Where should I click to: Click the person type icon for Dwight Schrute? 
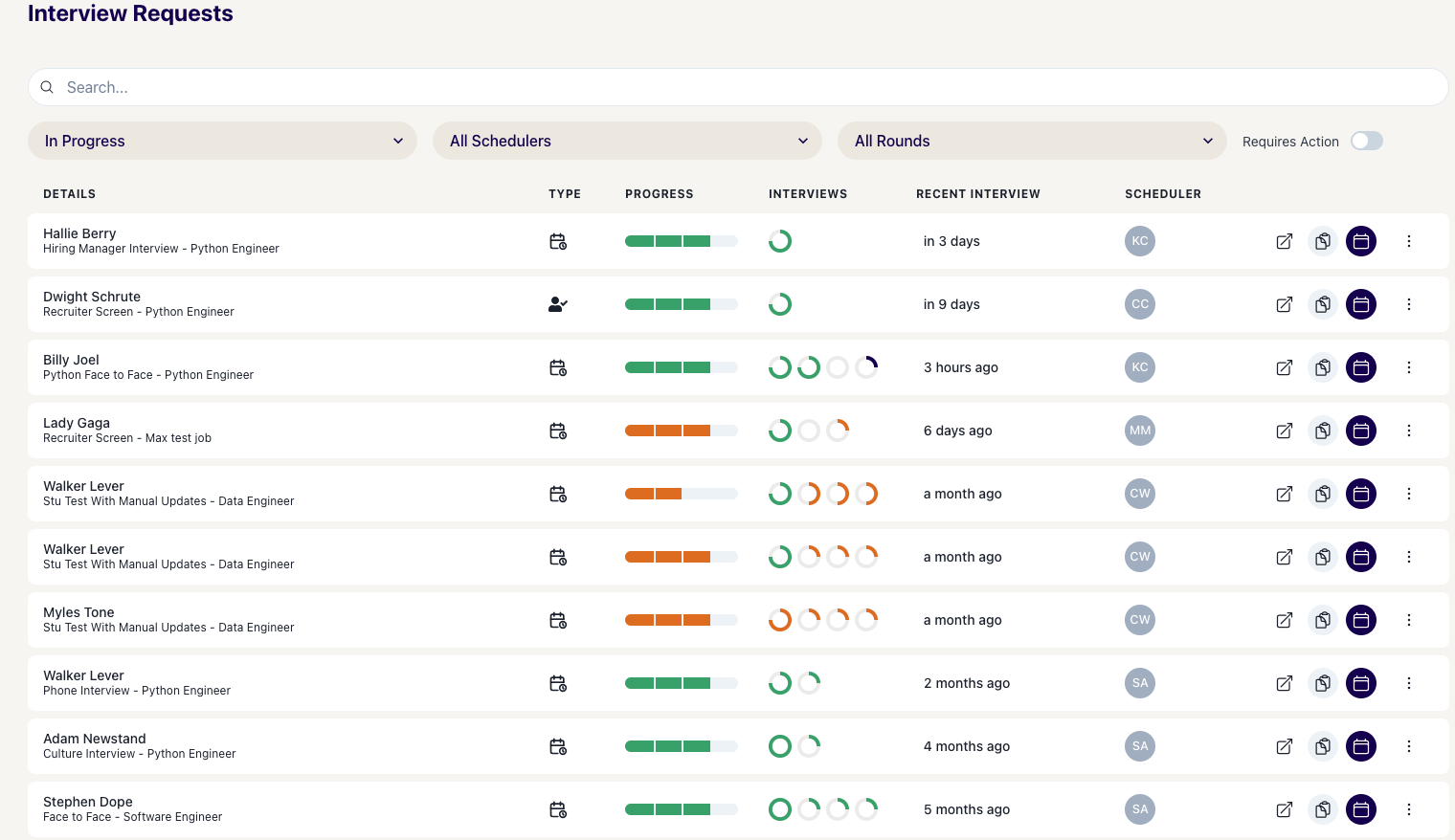pyautogui.click(x=558, y=304)
